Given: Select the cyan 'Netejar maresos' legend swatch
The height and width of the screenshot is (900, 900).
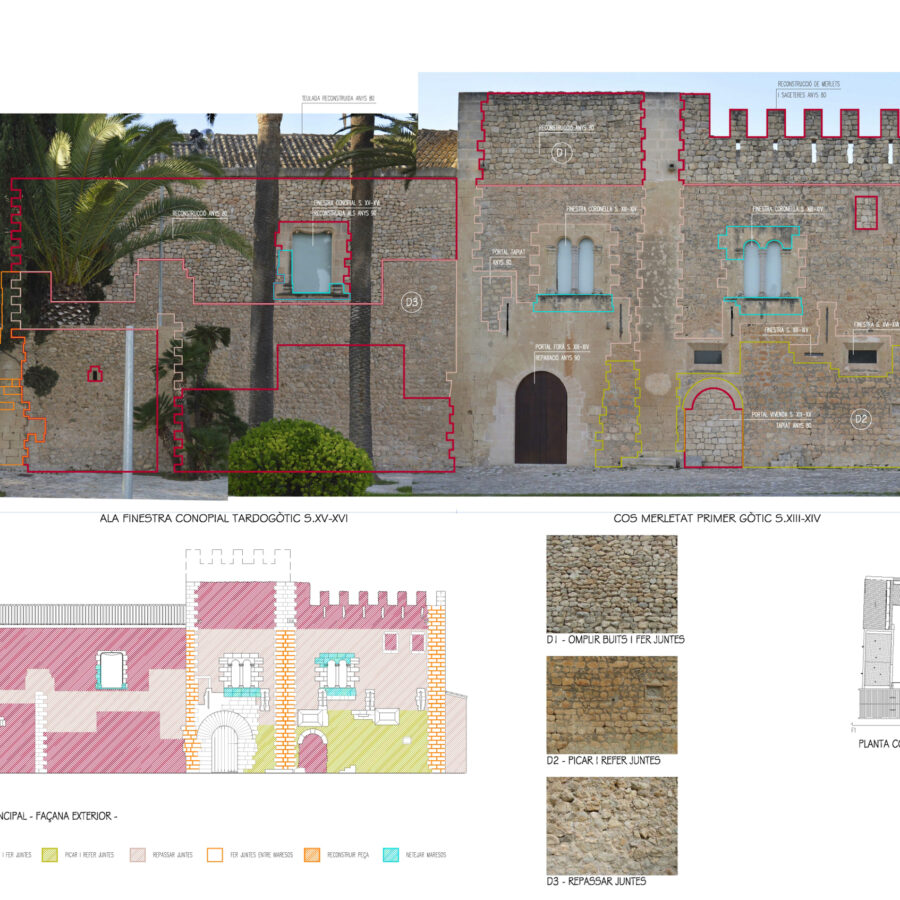Looking at the screenshot, I should click(x=391, y=855).
